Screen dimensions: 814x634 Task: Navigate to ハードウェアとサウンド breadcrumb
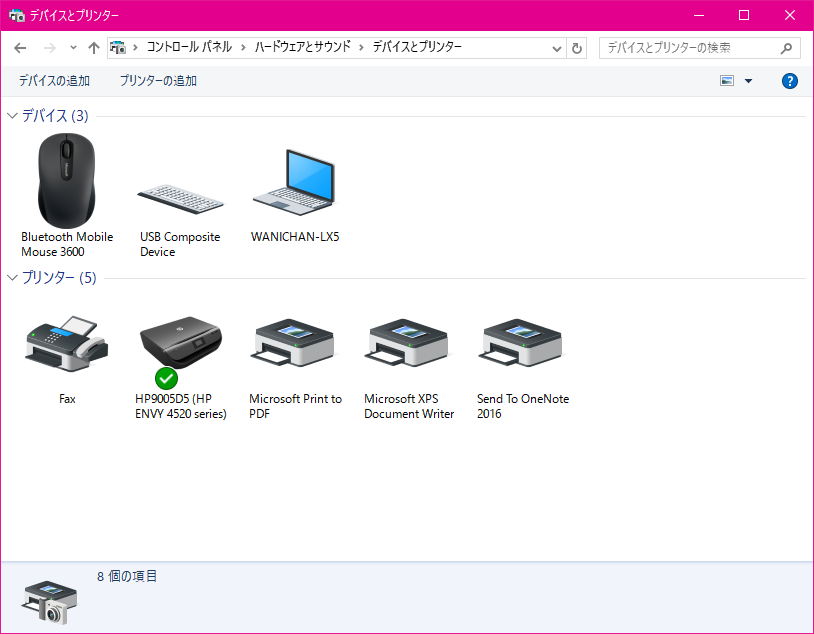[x=303, y=47]
